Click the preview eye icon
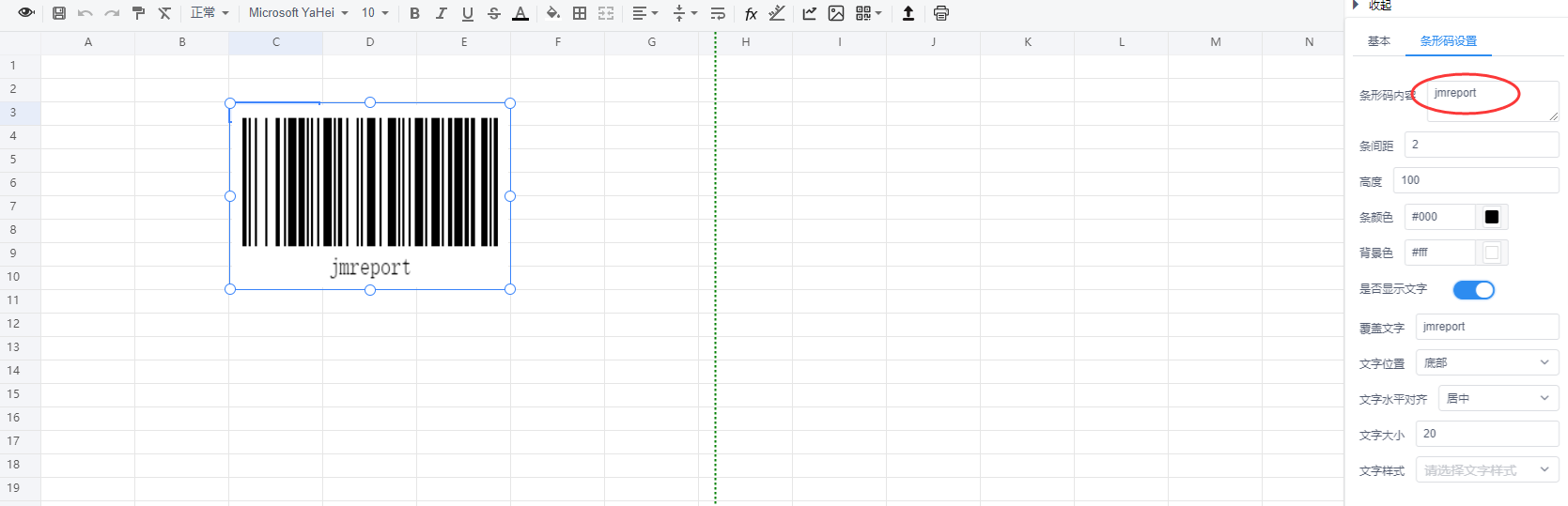Viewport: 1568px width, 506px height. click(26, 13)
